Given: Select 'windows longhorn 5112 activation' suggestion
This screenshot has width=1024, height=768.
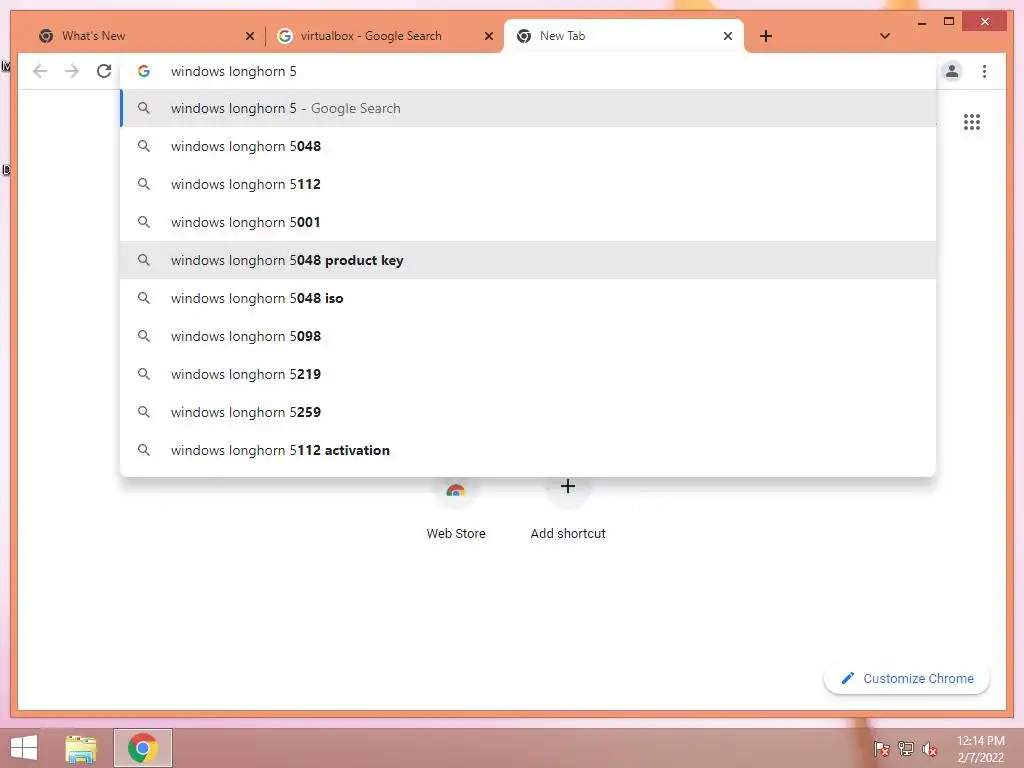Looking at the screenshot, I should click(528, 450).
